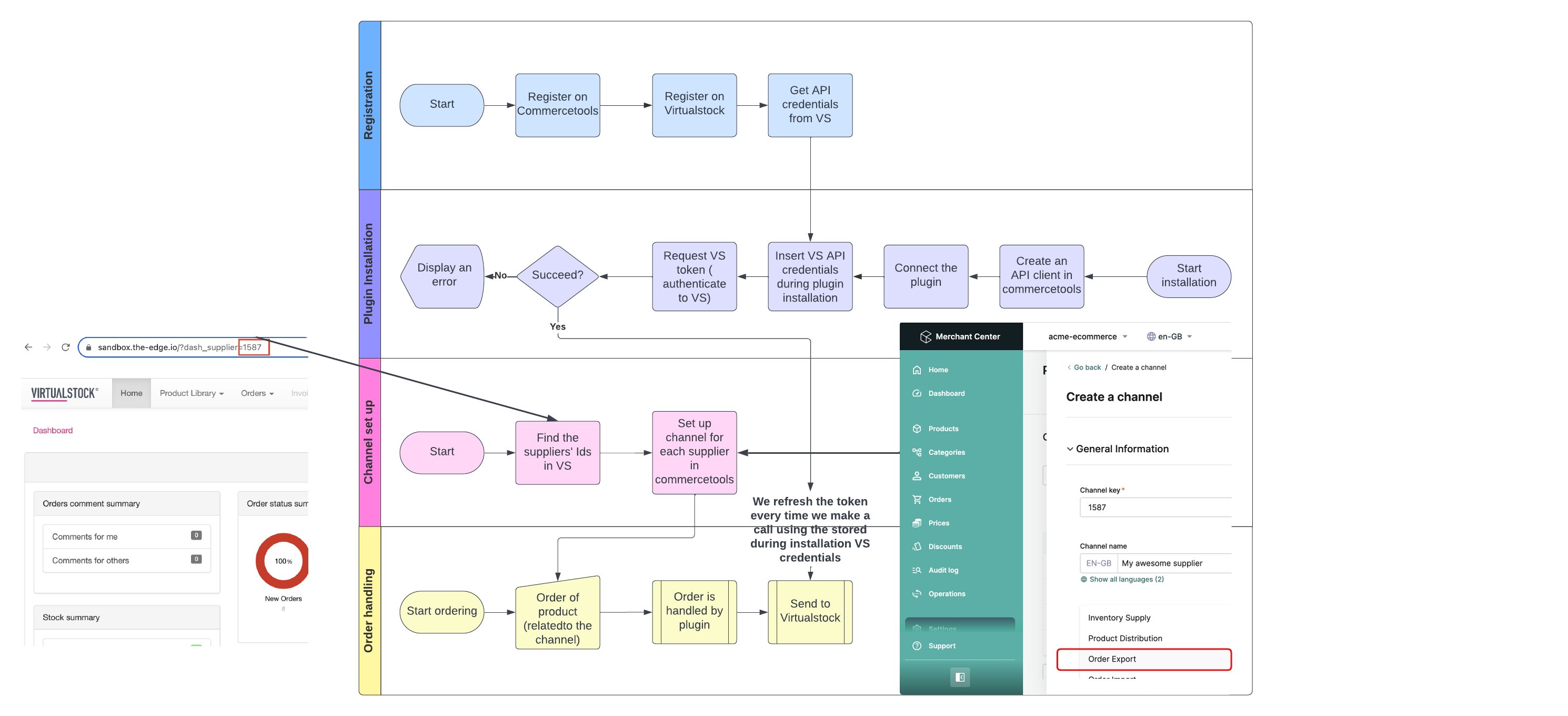Select the Product Distribution role option
The image size is (1568, 716).
[x=1125, y=639]
